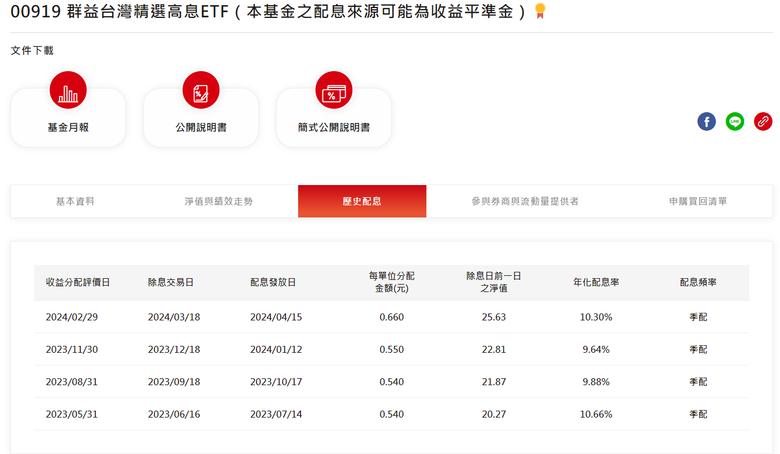Viewport: 780px width, 454px height.
Task: Click the 配息發放日 column header
Action: click(273, 282)
